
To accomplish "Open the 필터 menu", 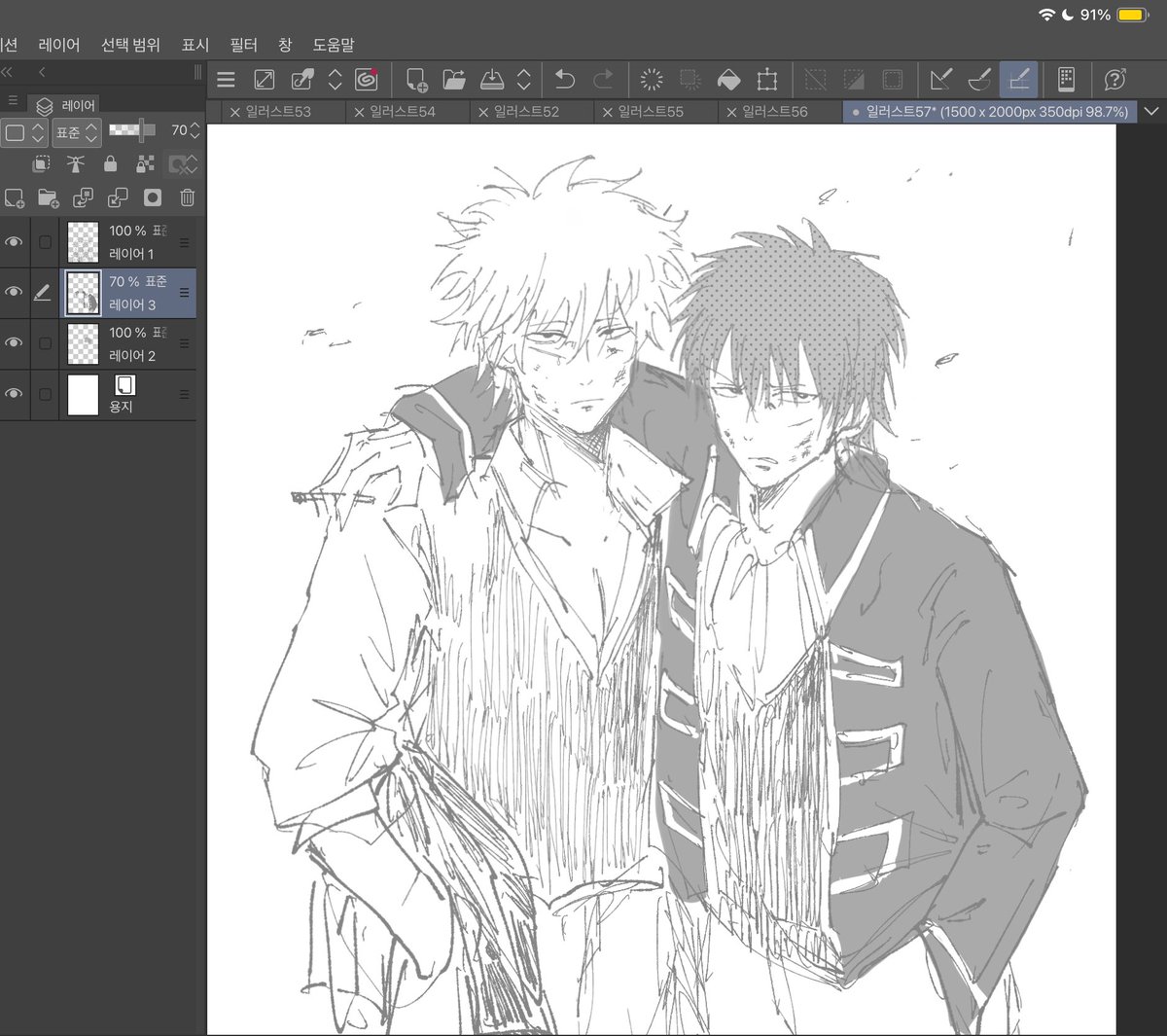I will click(x=244, y=45).
